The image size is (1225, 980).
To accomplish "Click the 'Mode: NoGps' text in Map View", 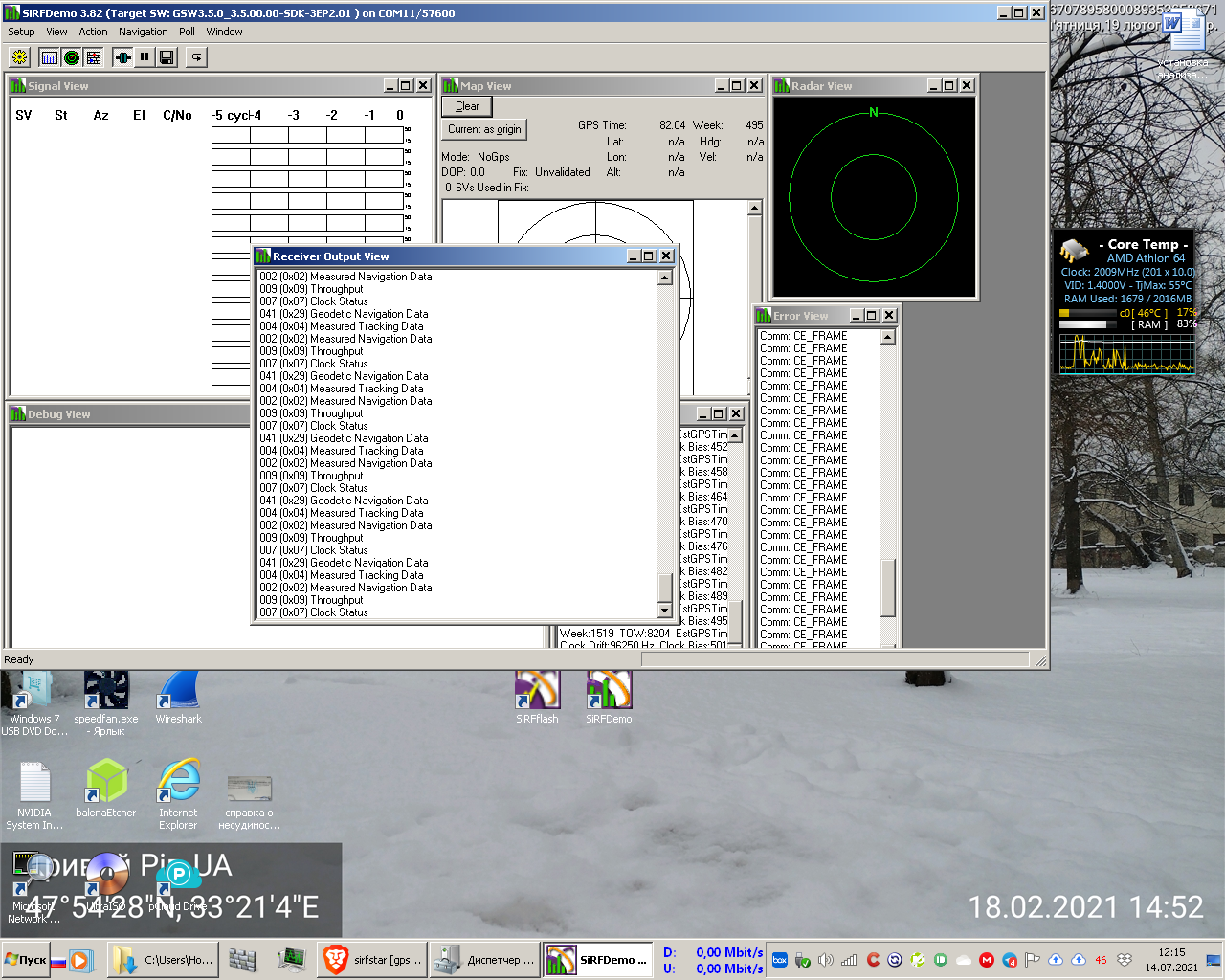I will point(476,157).
